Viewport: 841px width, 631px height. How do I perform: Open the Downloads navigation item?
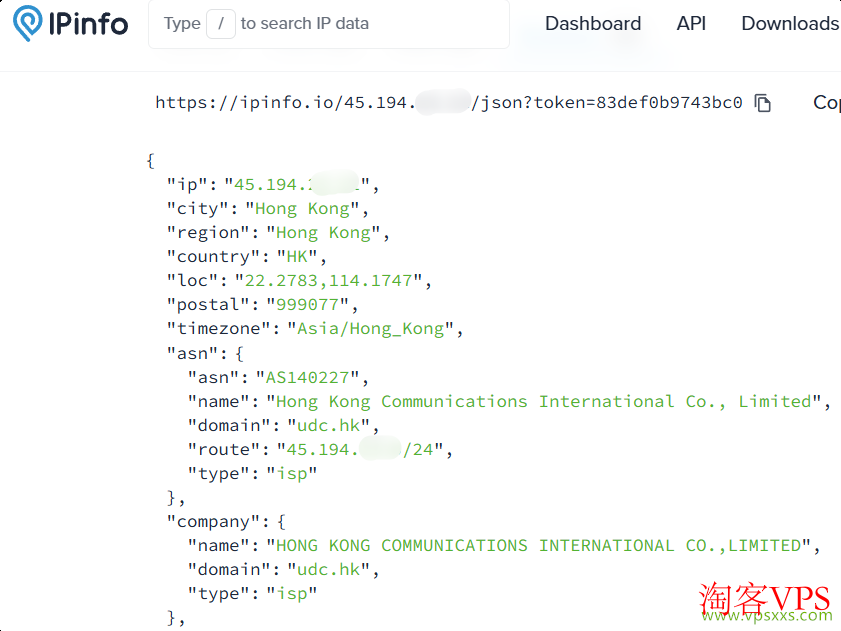(x=790, y=23)
